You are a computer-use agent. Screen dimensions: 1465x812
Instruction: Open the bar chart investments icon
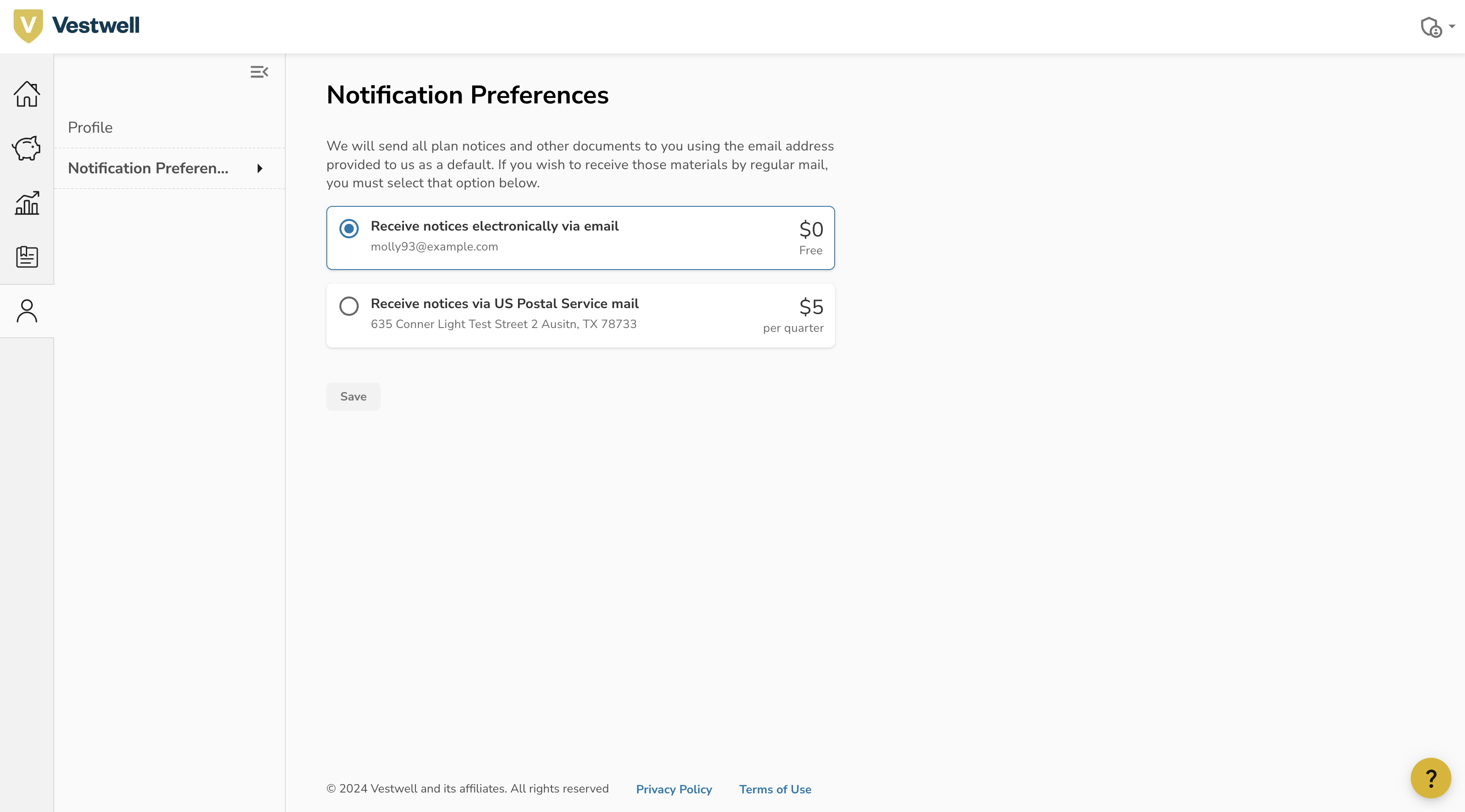tap(27, 203)
